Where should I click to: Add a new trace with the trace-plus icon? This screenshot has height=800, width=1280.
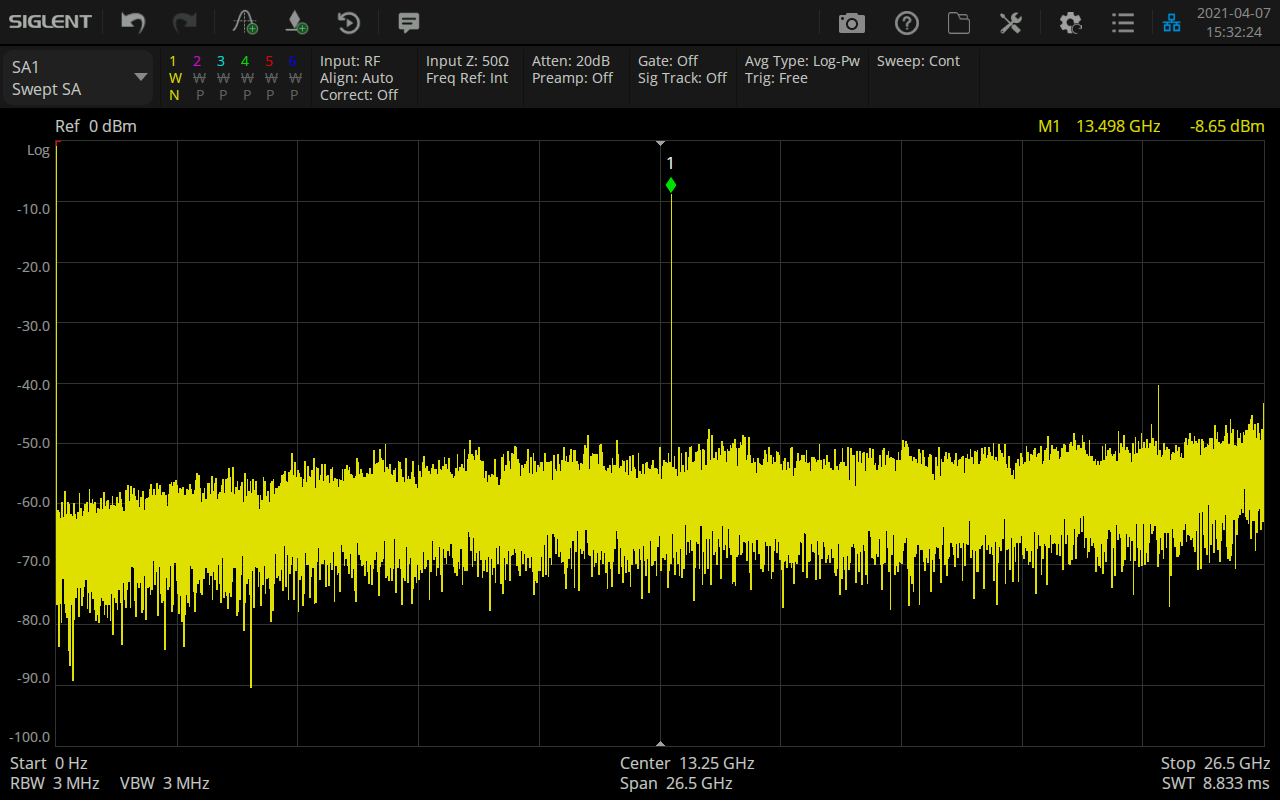[x=244, y=22]
